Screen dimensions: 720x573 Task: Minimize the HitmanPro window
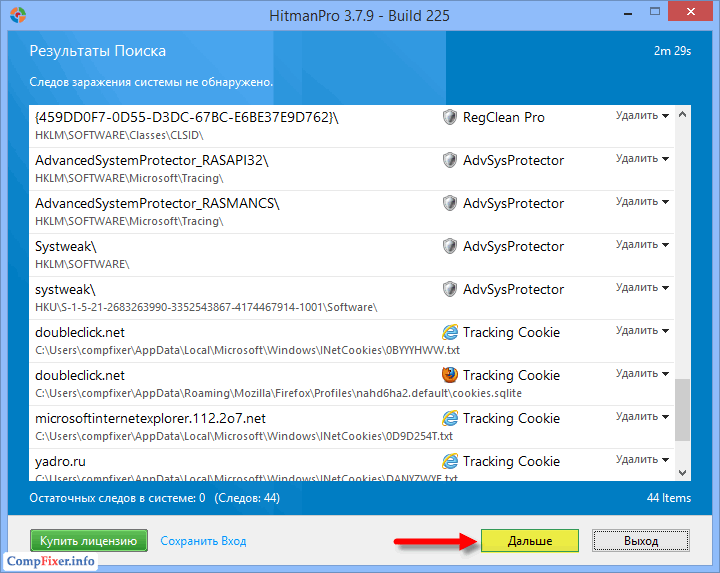[628, 12]
